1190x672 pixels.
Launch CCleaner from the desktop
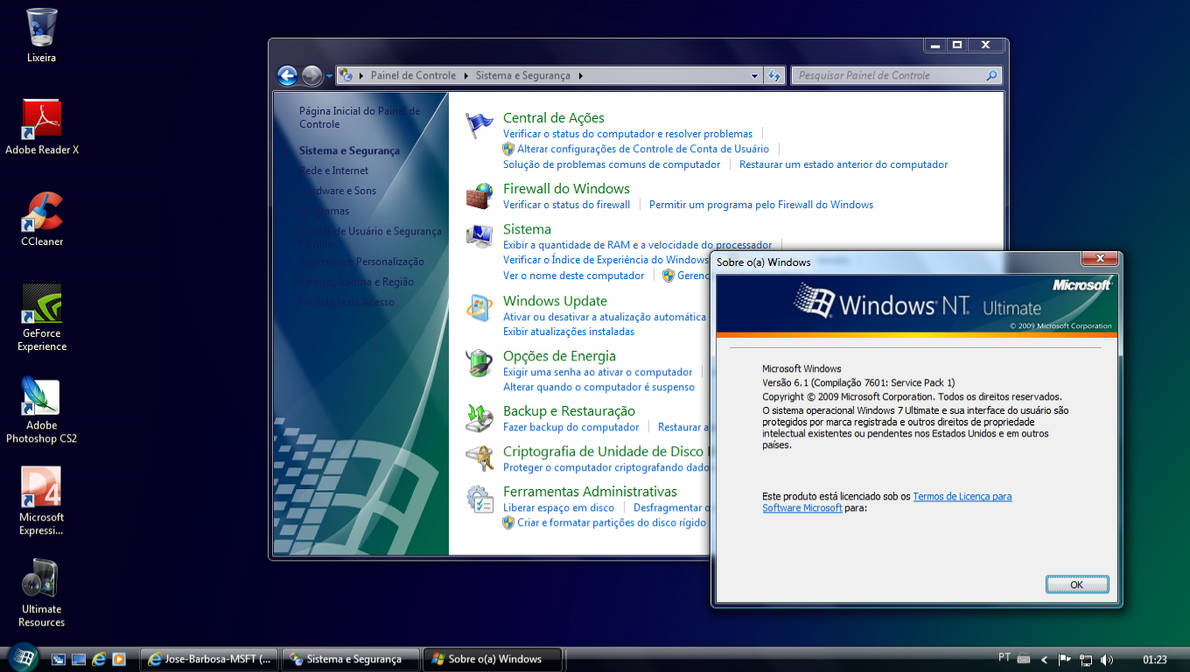40,212
